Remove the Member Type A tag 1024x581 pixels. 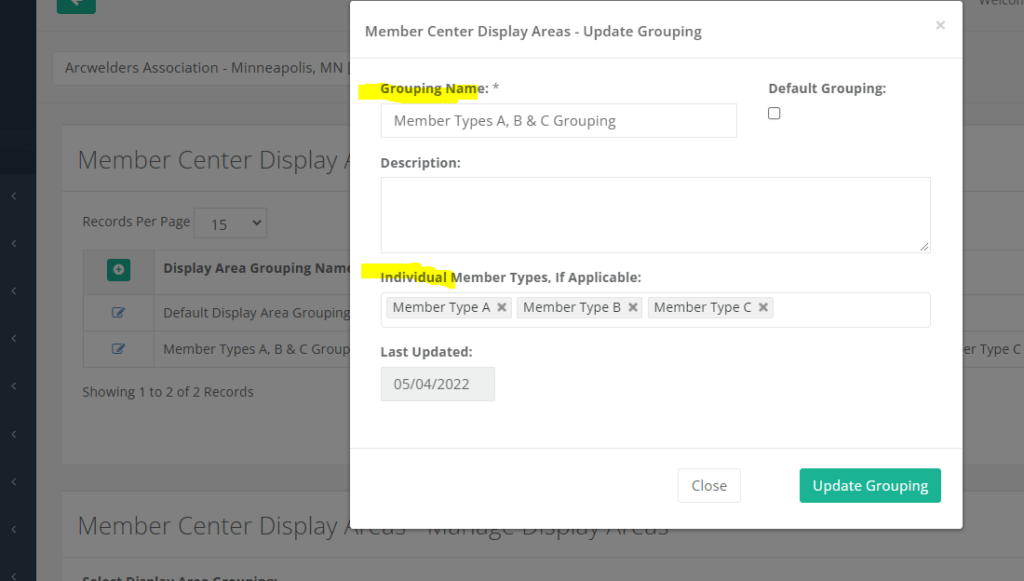502,308
